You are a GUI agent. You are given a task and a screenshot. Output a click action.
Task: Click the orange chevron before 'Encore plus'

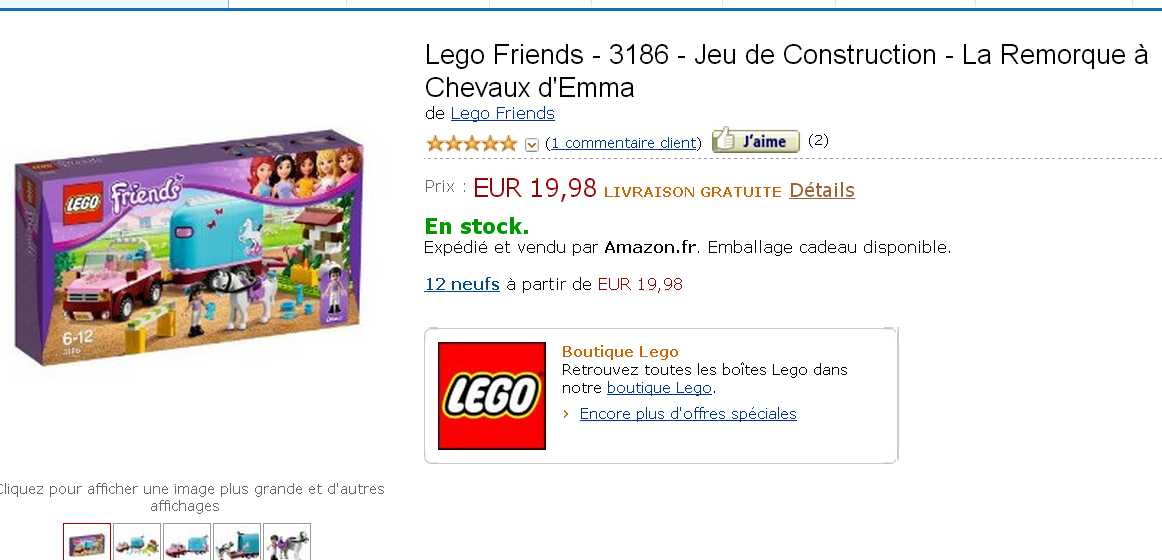[x=566, y=414]
